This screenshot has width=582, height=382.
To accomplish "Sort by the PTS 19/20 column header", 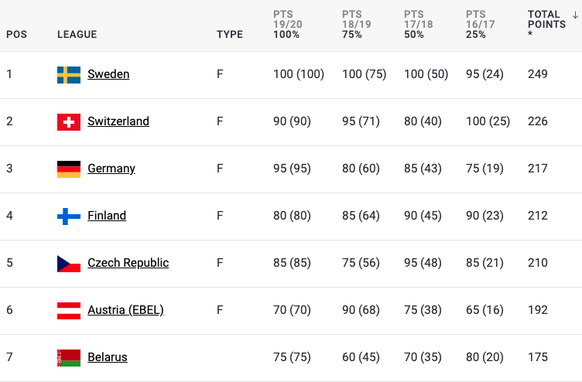I will 288,25.
